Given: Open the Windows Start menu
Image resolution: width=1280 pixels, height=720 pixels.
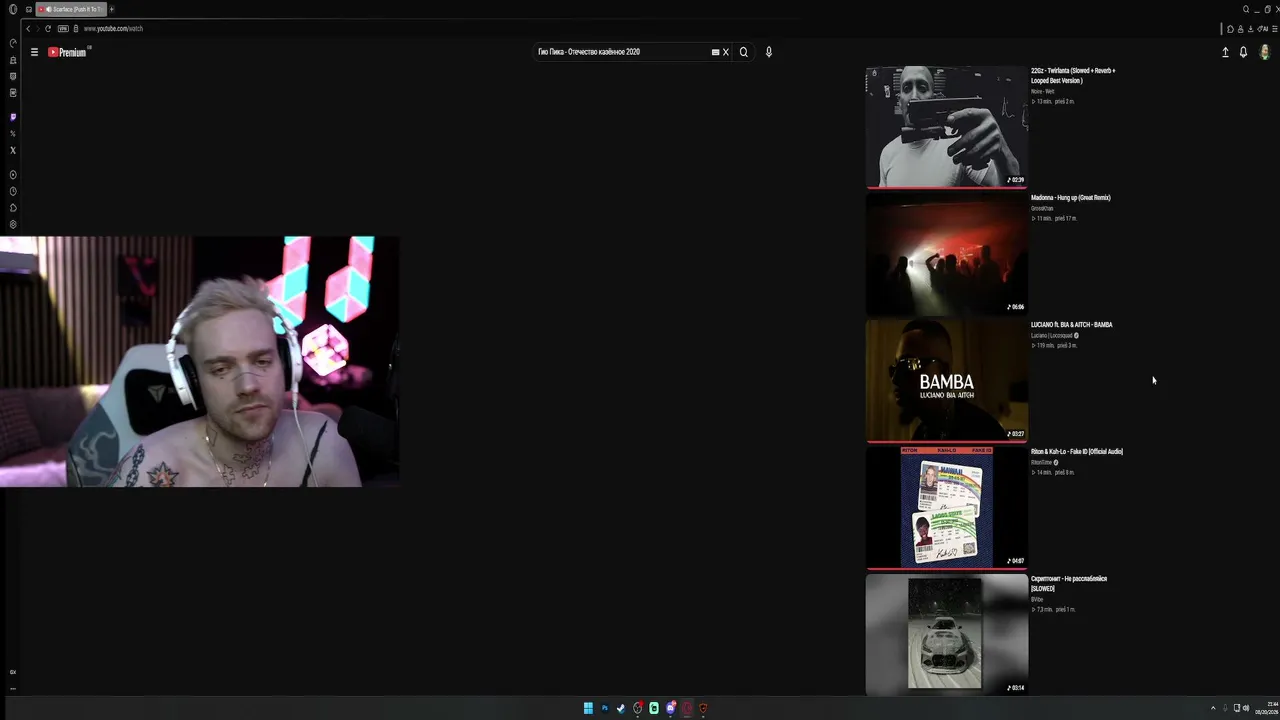Looking at the screenshot, I should pos(588,708).
